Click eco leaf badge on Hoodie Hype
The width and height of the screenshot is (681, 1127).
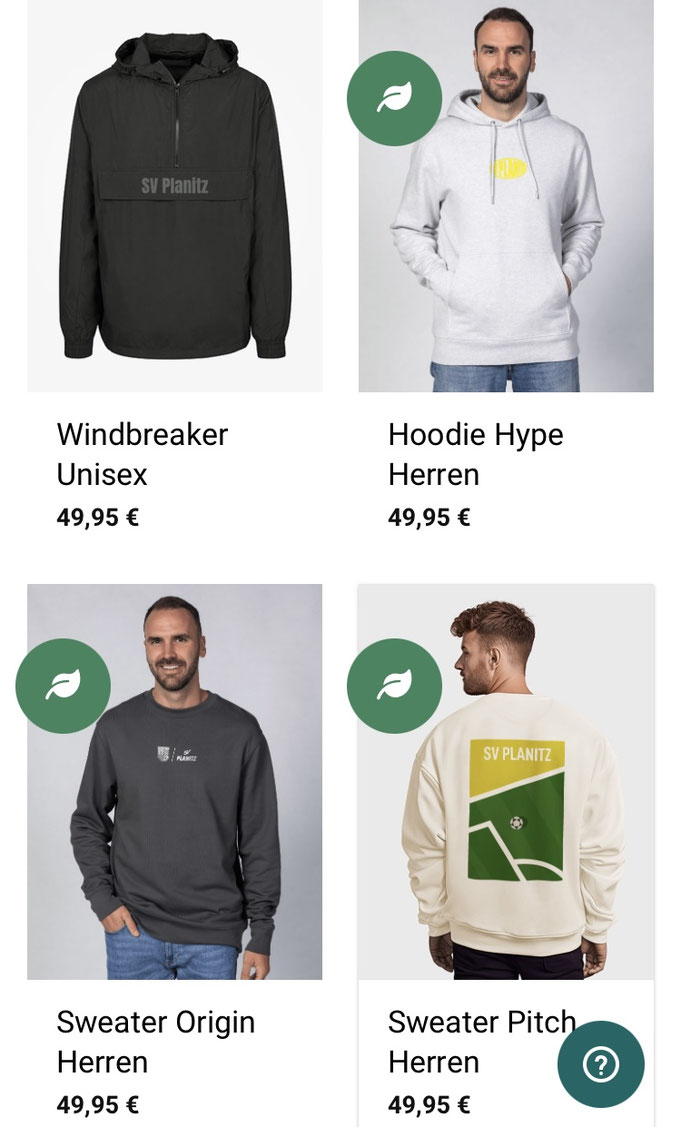click(x=394, y=98)
